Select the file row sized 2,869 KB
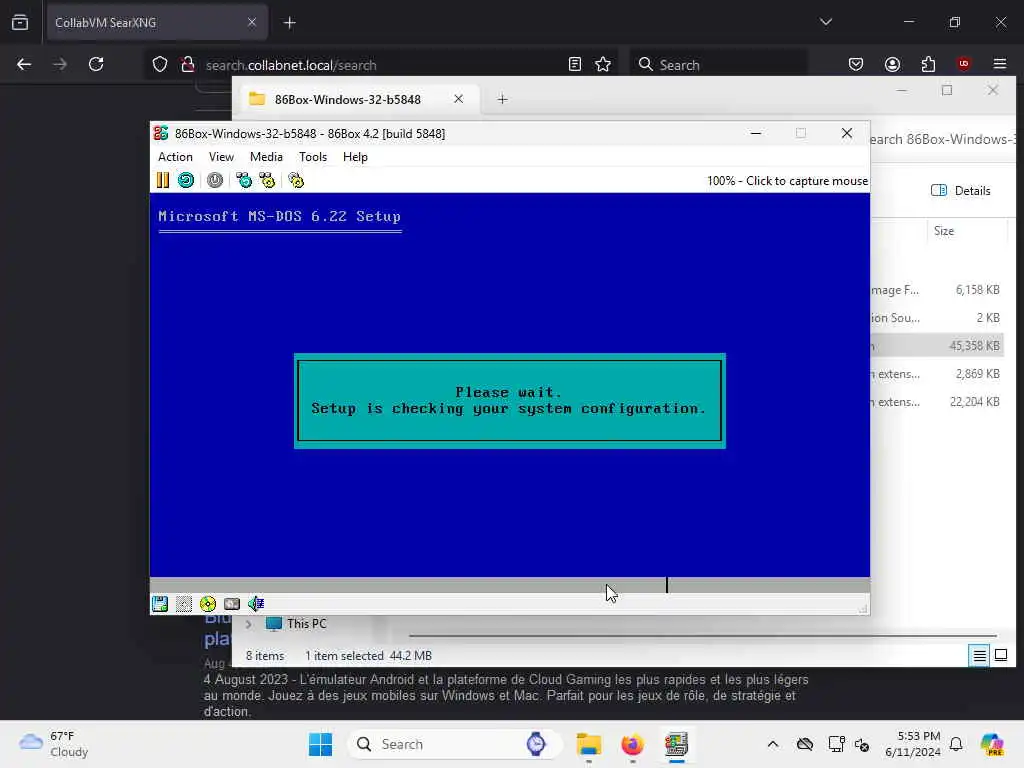This screenshot has height=768, width=1024. [x=938, y=374]
